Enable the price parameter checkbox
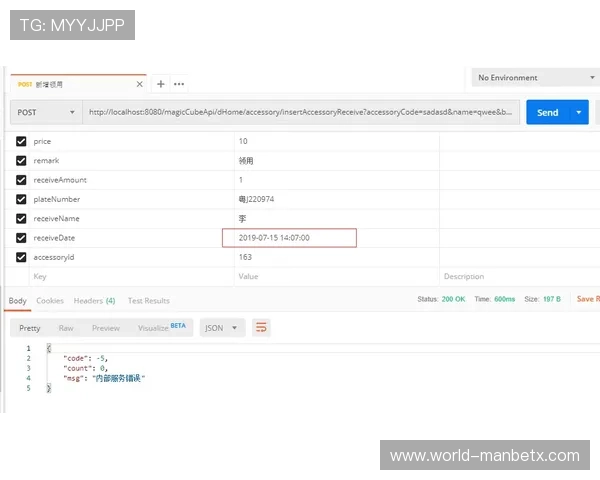 point(21,142)
